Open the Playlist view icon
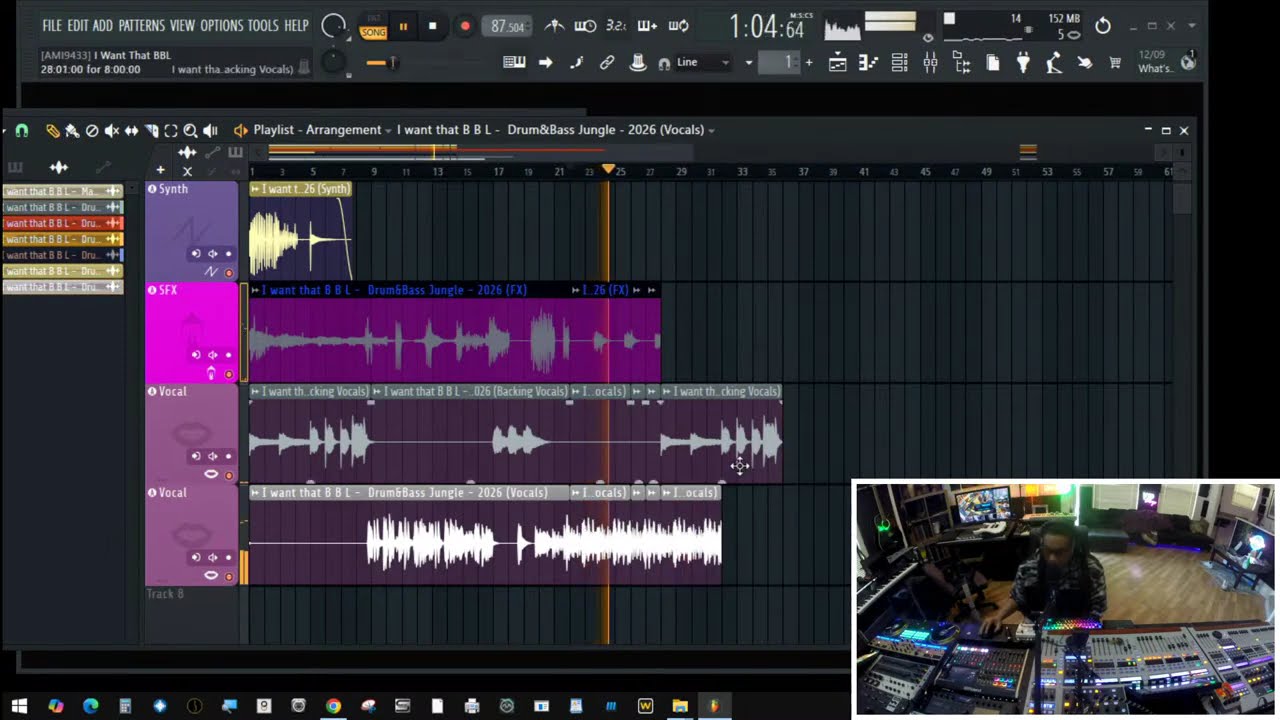Image resolution: width=1280 pixels, height=720 pixels. coord(838,64)
